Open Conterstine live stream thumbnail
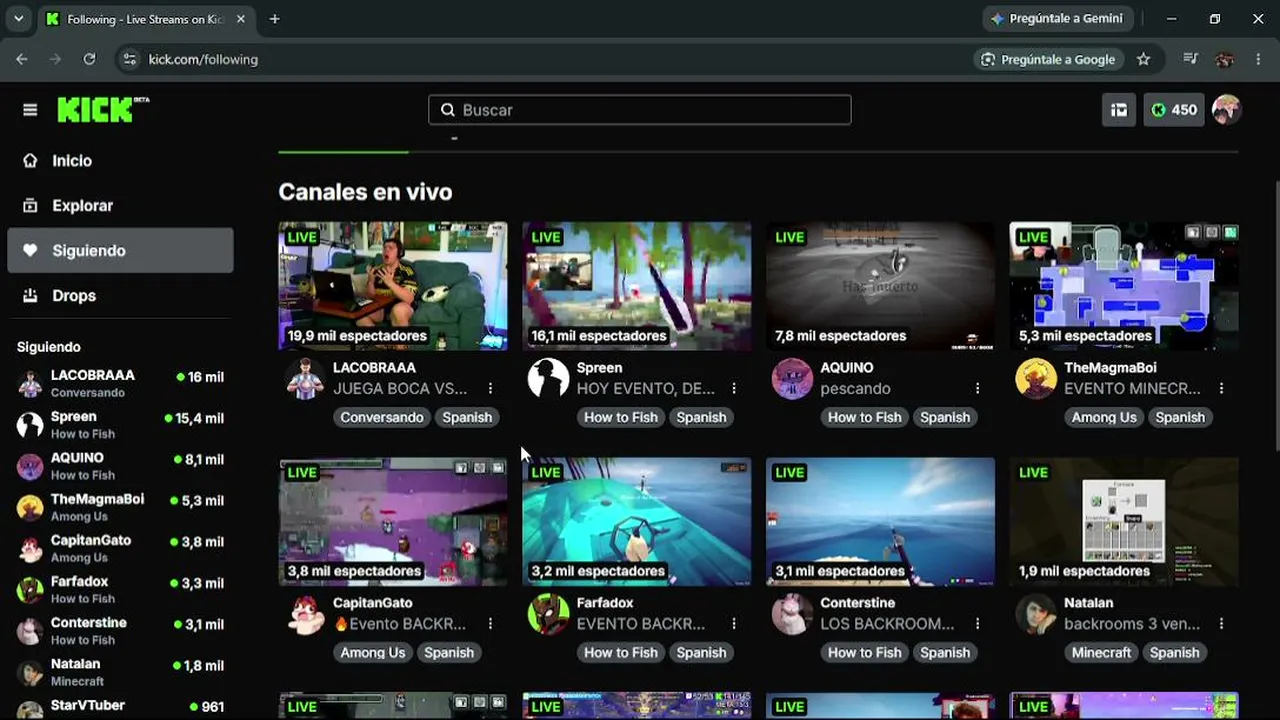This screenshot has height=720, width=1280. coord(880,521)
